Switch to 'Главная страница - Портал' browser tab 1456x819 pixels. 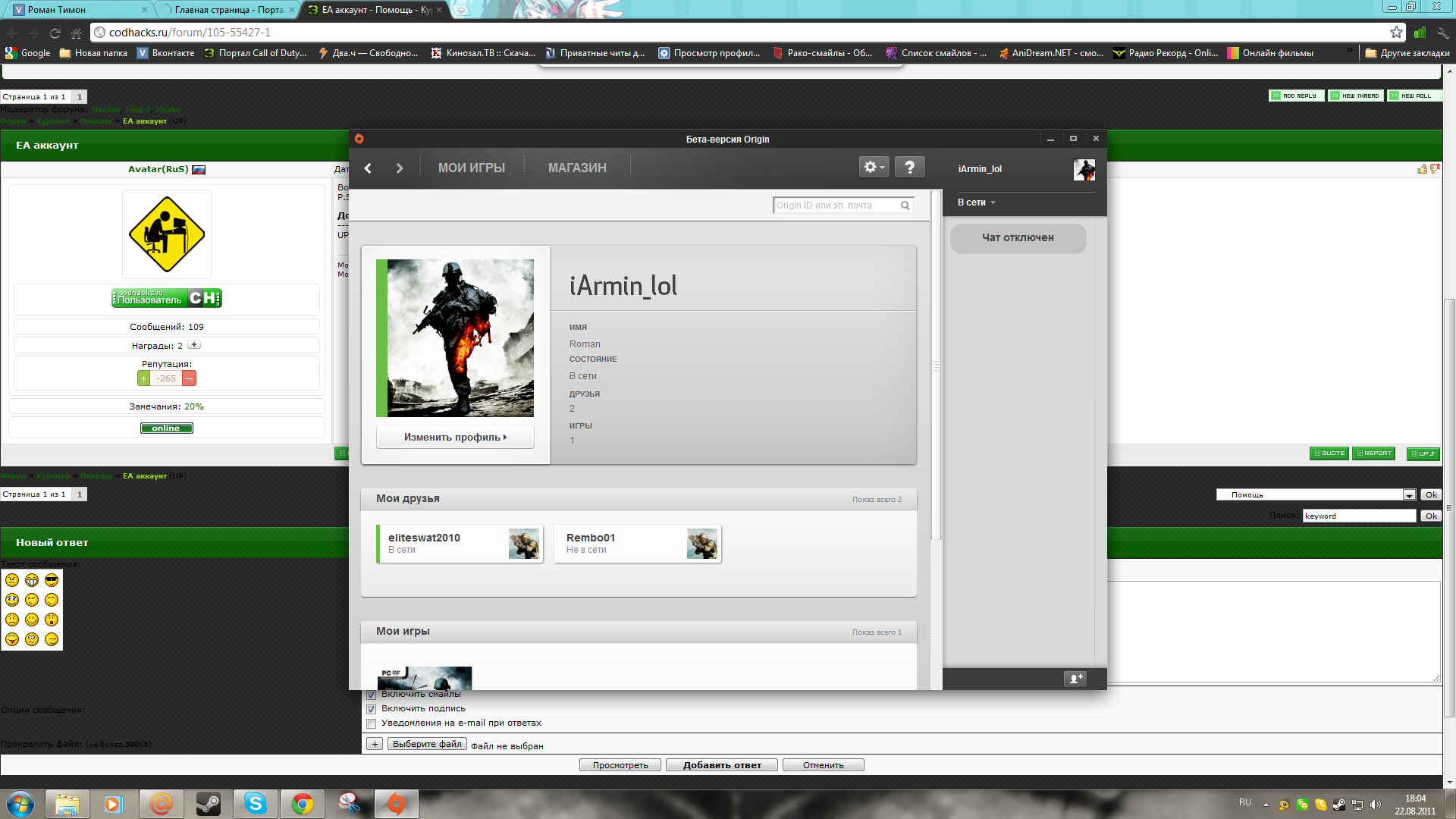[x=227, y=9]
